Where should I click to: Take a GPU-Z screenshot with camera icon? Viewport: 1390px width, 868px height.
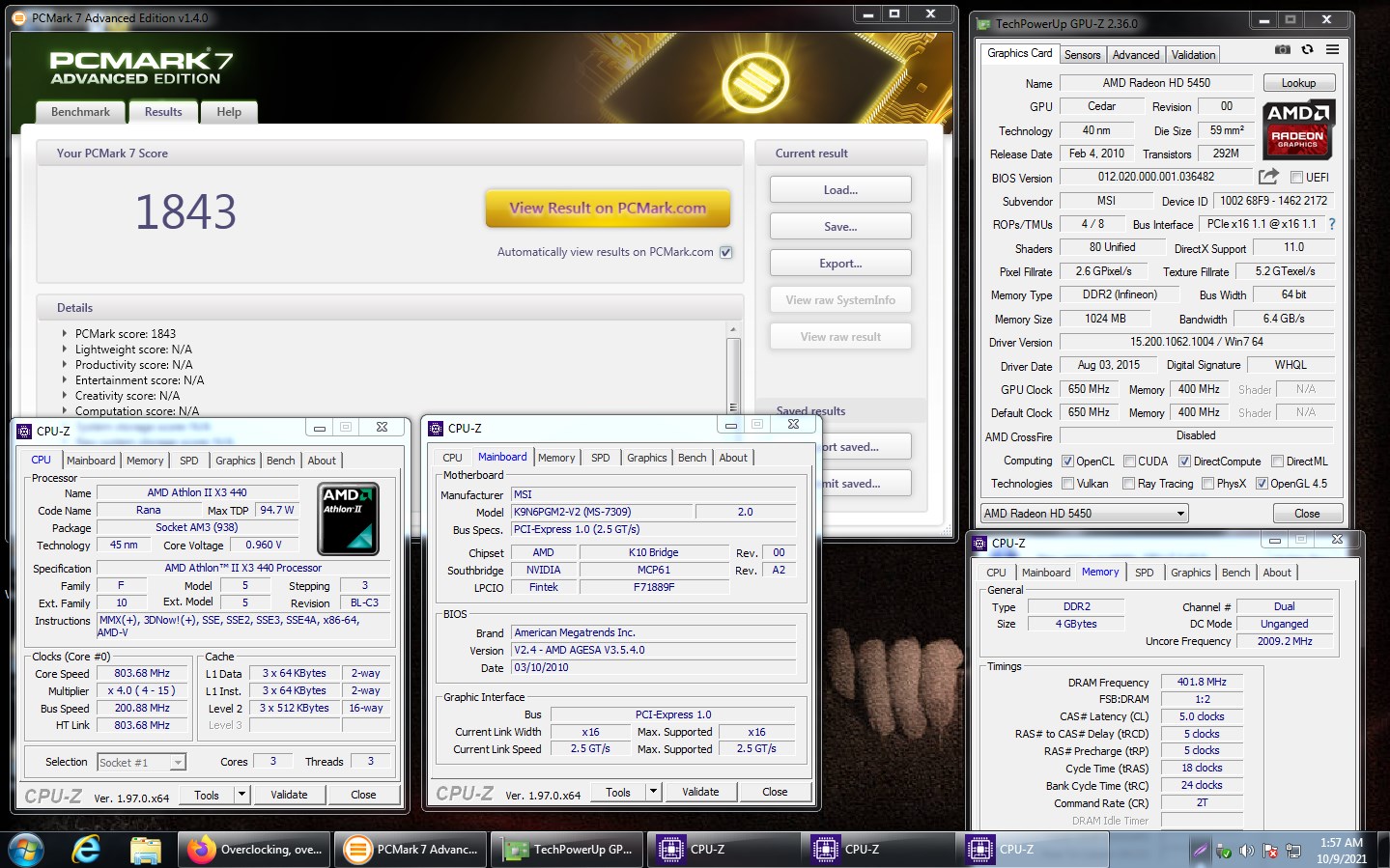coord(1282,49)
